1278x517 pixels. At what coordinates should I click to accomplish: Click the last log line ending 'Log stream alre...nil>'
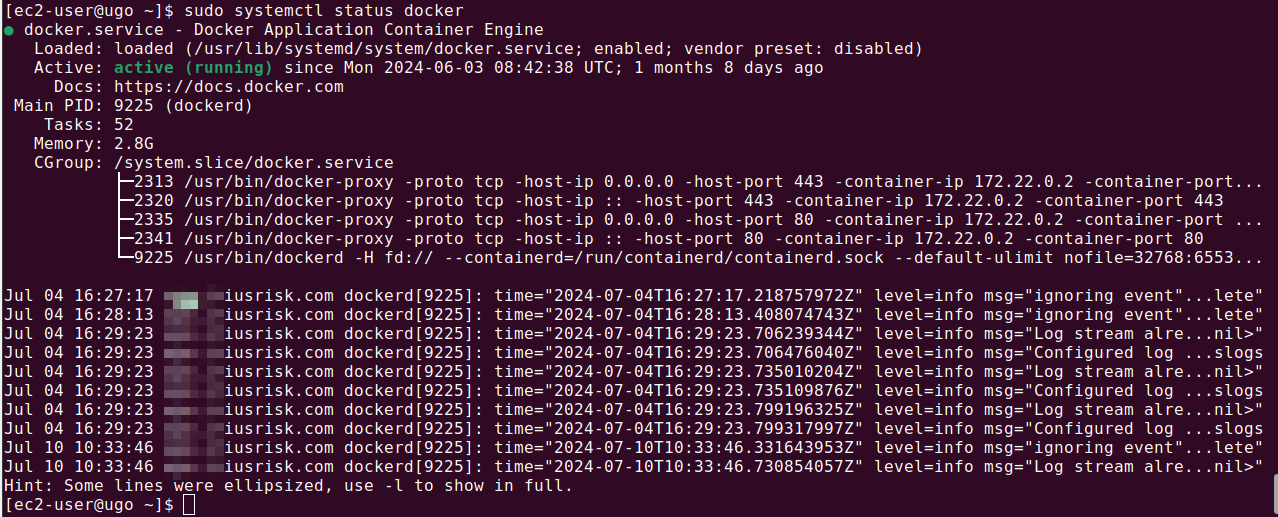634,467
